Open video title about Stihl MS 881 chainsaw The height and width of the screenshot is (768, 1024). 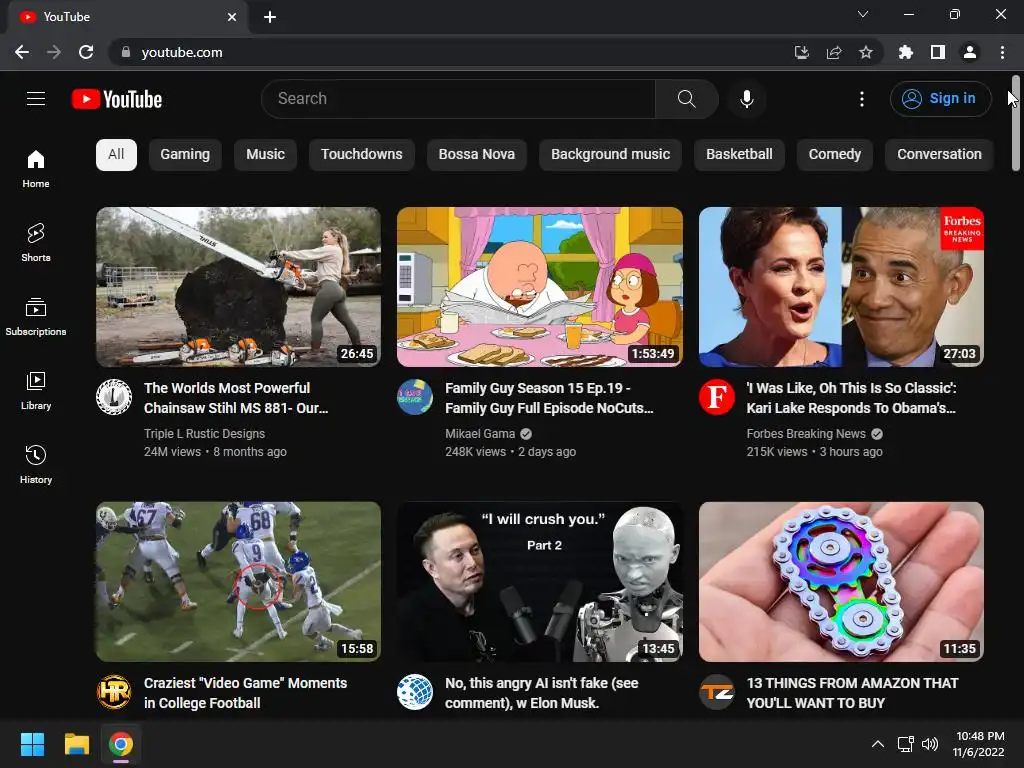tap(236, 398)
